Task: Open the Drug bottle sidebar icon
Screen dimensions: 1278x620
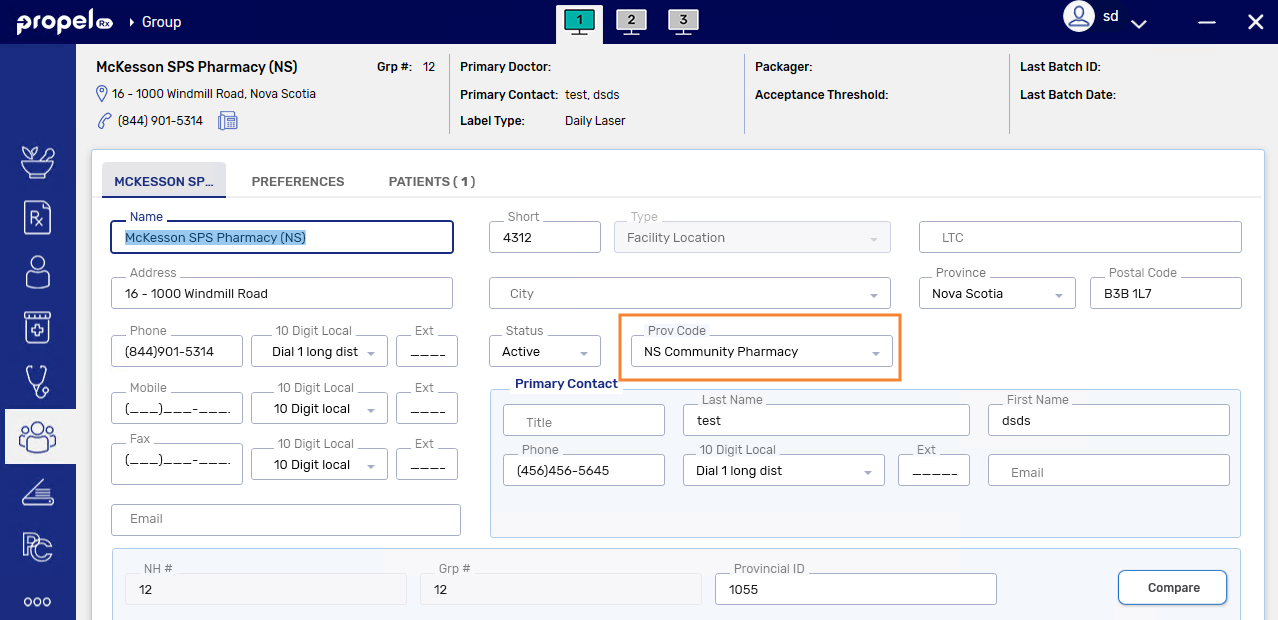Action: click(38, 327)
